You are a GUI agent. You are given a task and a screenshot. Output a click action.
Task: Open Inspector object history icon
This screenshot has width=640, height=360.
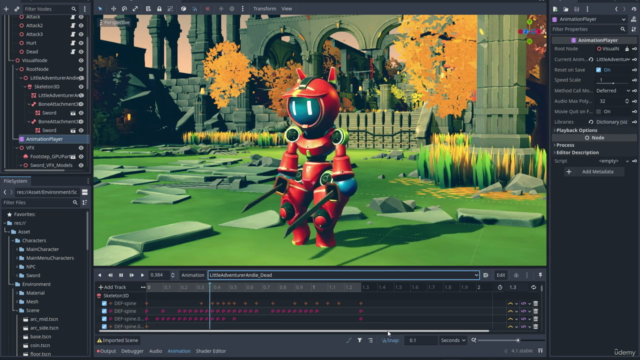[633, 9]
